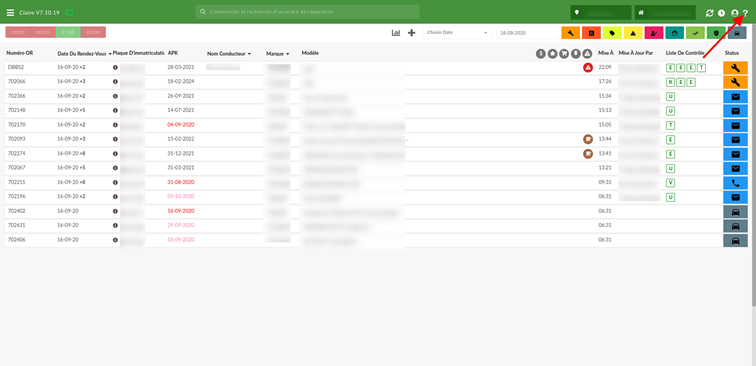Open the bar chart statistics icon

click(x=396, y=33)
